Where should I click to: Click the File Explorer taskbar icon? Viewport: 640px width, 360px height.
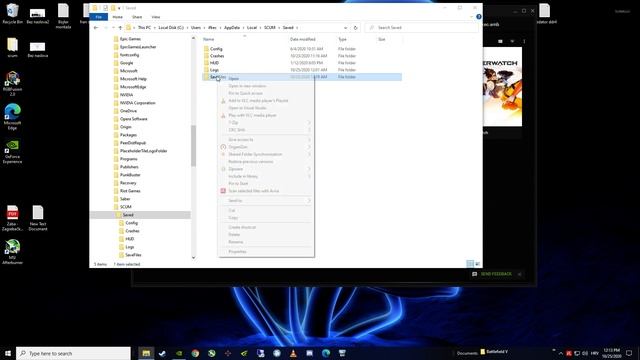146,353
